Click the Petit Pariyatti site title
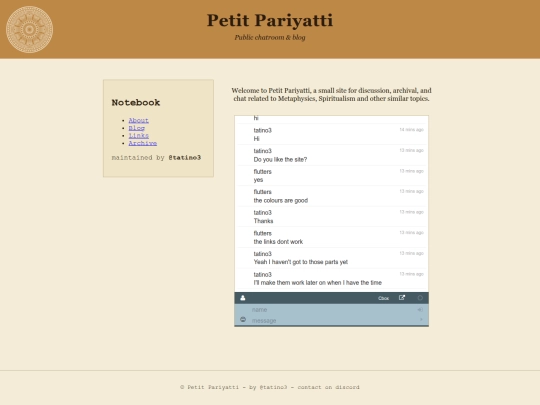The image size is (540, 405). pyautogui.click(x=270, y=20)
